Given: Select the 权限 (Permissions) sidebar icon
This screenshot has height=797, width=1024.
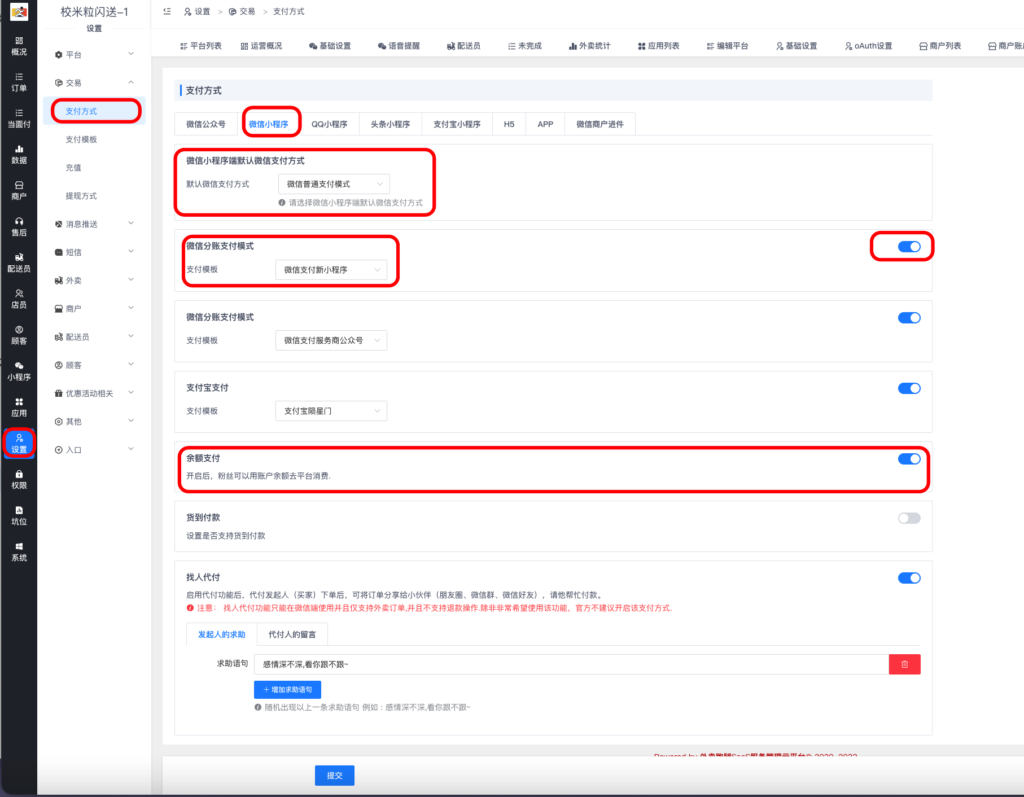Looking at the screenshot, I should pyautogui.click(x=18, y=478).
